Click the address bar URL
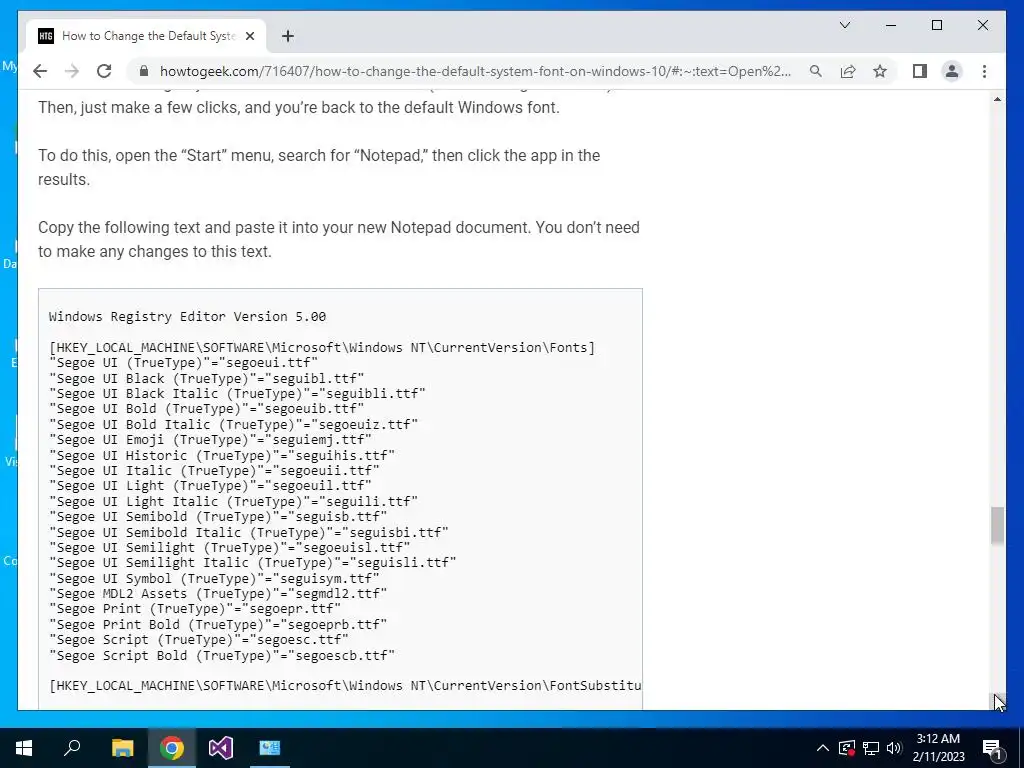Viewport: 1024px width, 768px height. (475, 71)
